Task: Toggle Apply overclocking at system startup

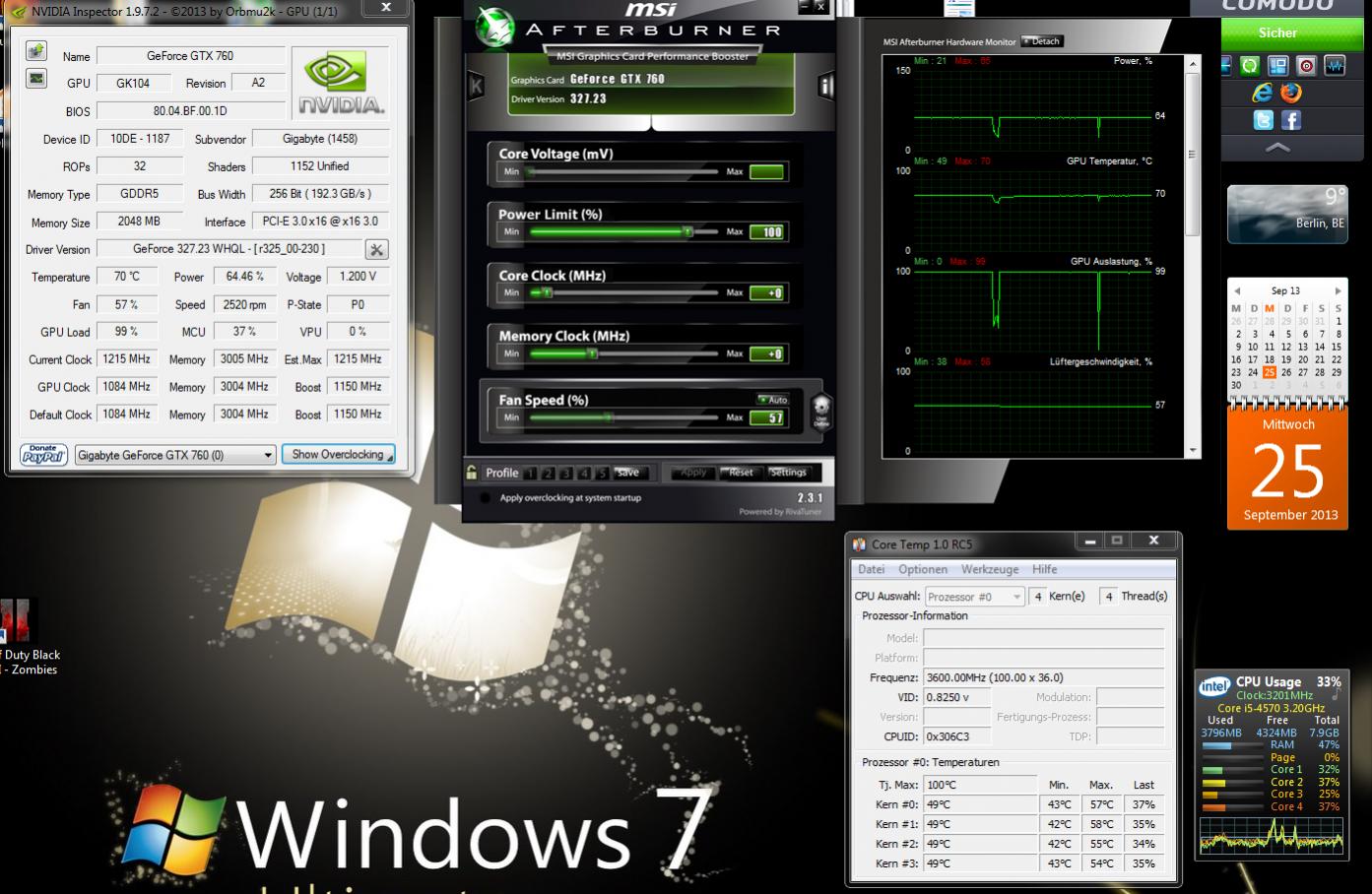Action: tap(485, 498)
